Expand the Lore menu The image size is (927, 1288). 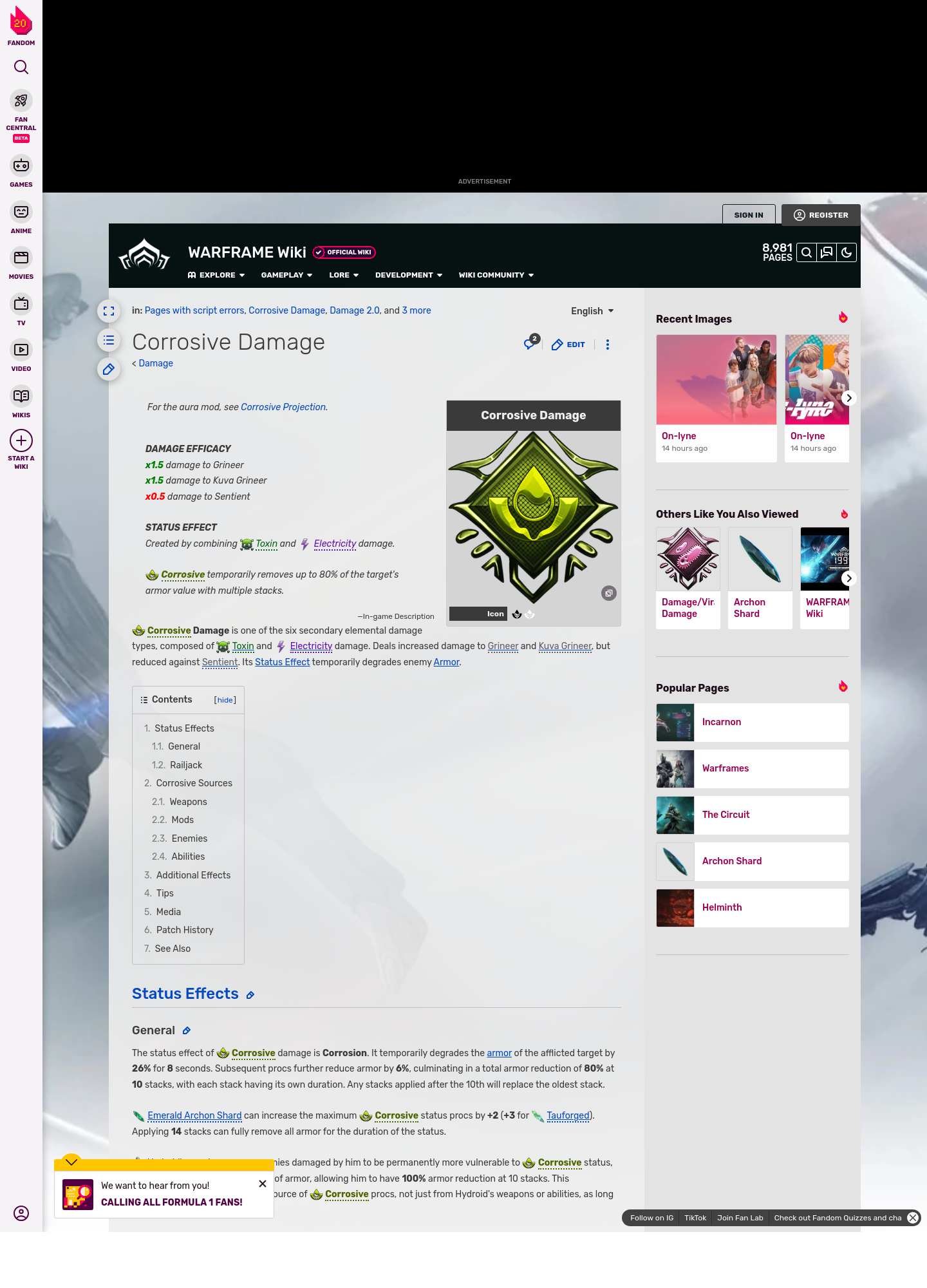pos(344,275)
